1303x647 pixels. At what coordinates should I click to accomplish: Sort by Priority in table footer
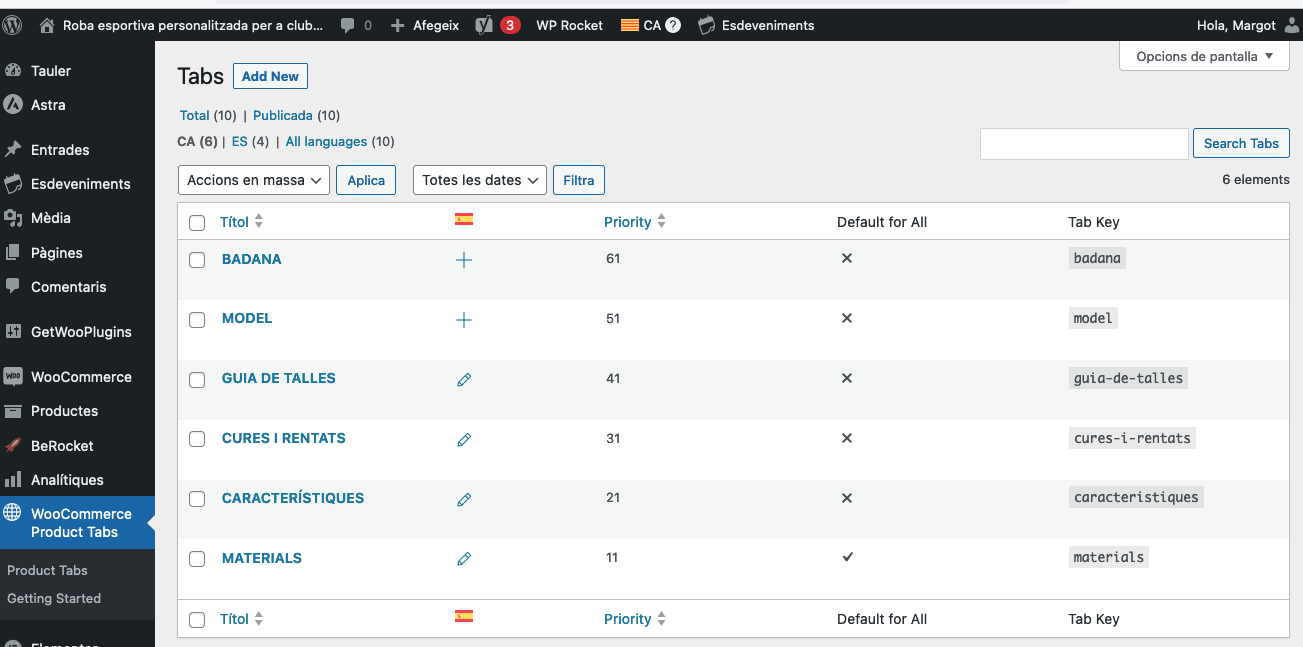[635, 619]
